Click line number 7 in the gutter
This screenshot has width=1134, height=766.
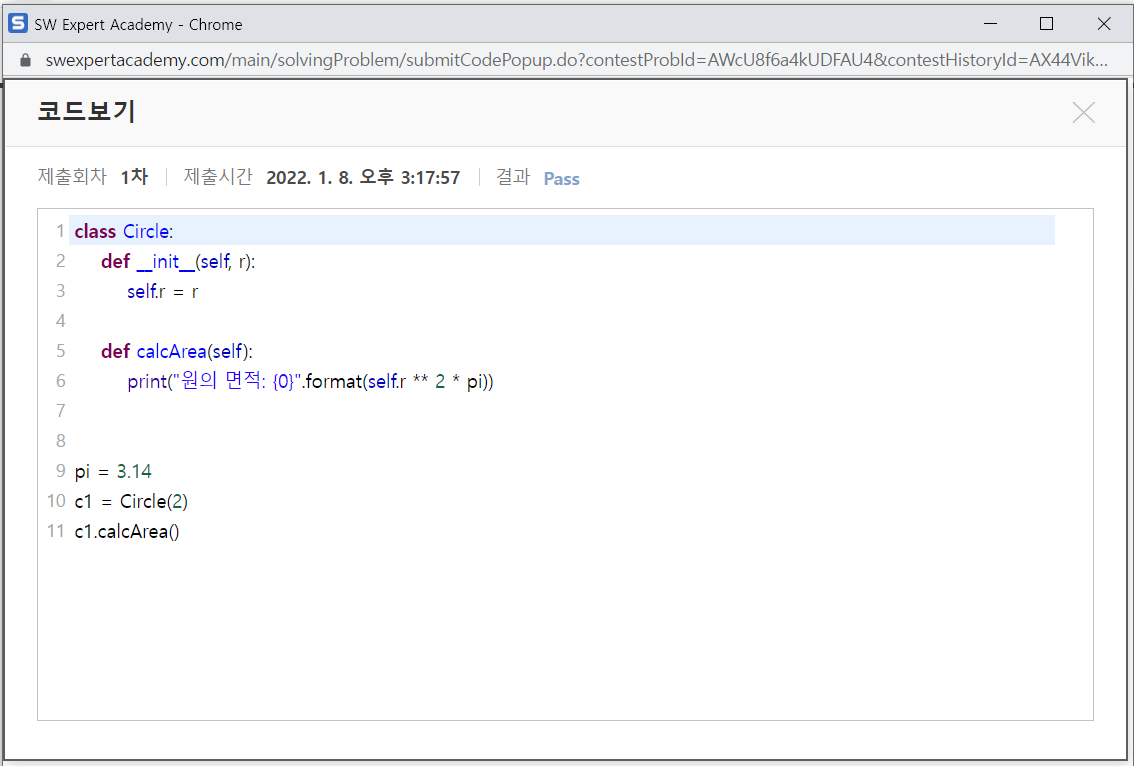pyautogui.click(x=61, y=411)
